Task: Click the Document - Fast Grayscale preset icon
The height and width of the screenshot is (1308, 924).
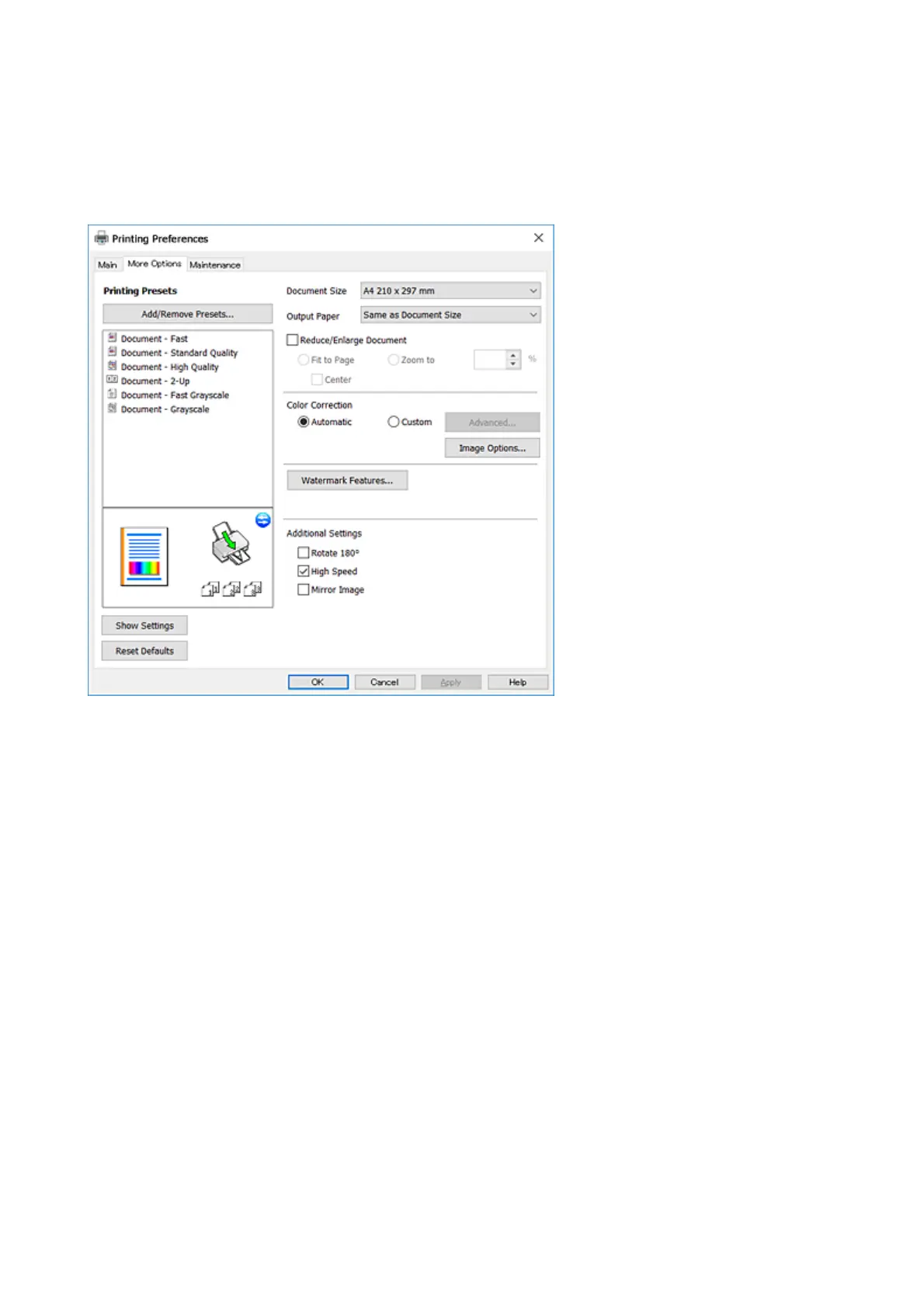Action: click(113, 394)
